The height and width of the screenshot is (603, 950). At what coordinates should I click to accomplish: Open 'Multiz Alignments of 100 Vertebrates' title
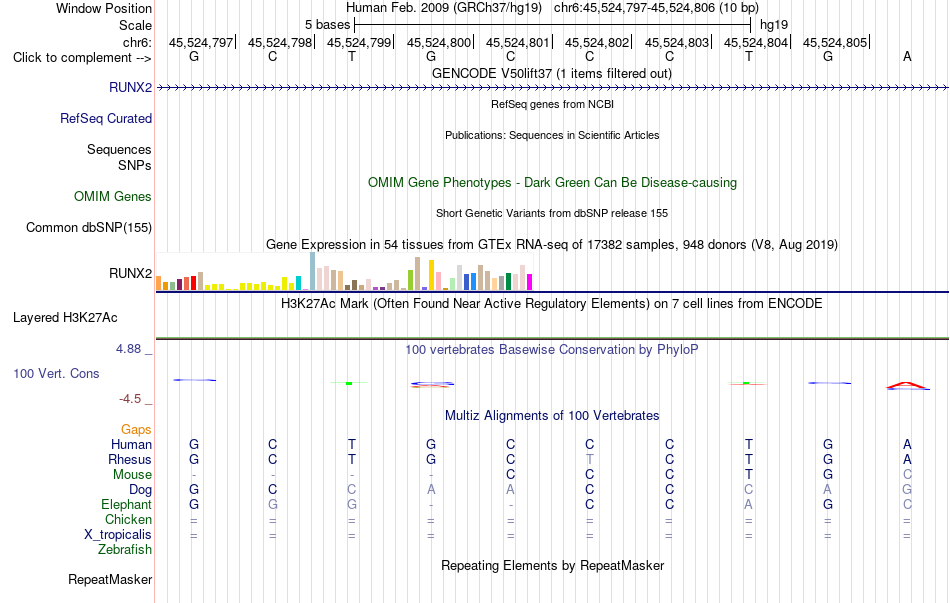tap(552, 415)
